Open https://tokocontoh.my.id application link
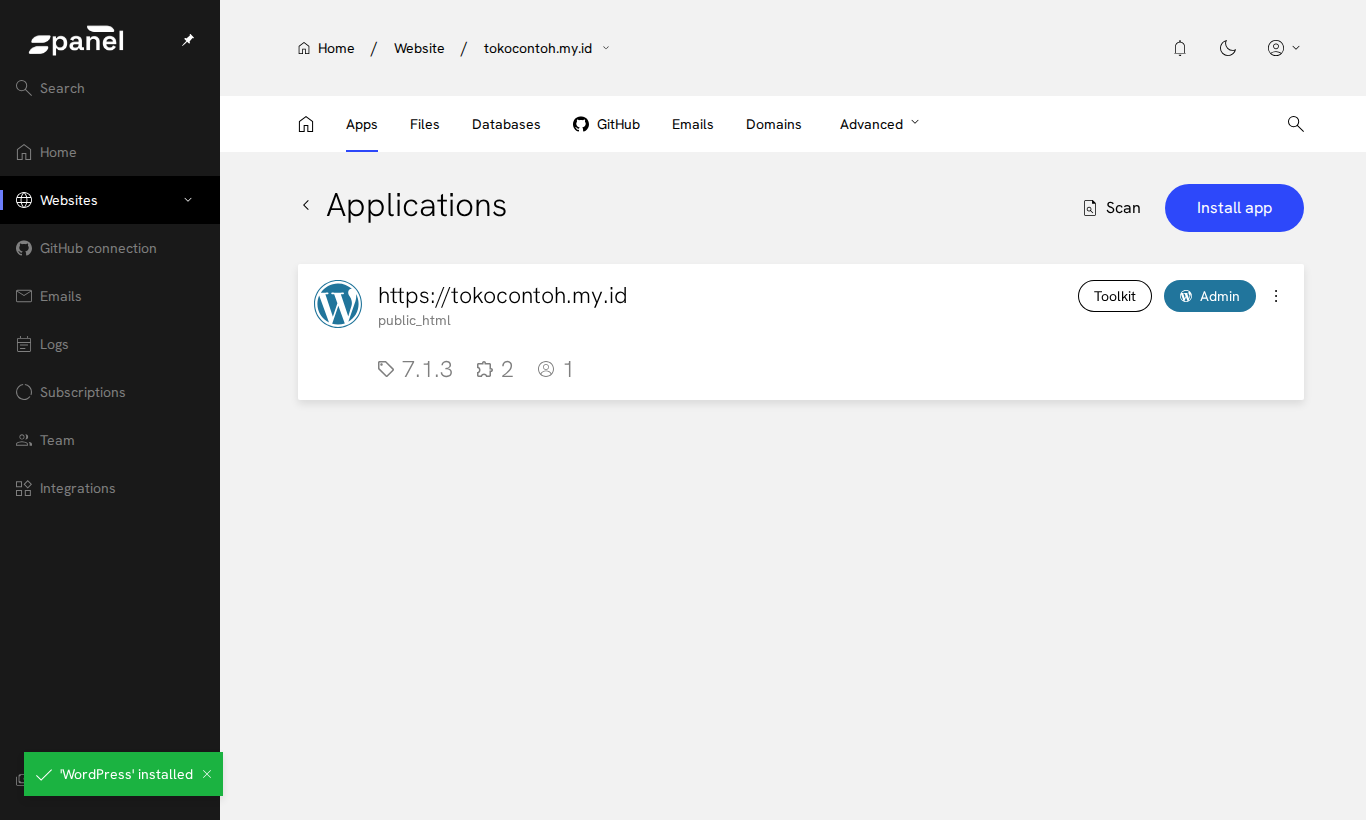Viewport: 1366px width, 820px height. (x=503, y=295)
